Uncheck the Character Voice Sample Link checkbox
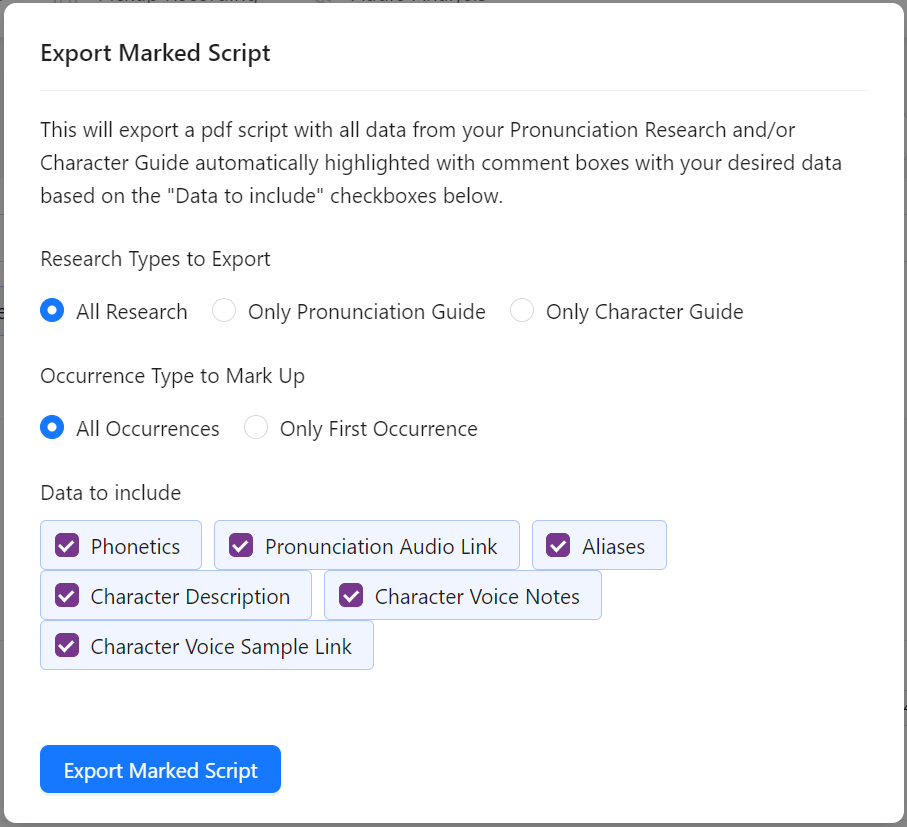The height and width of the screenshot is (827, 907). [66, 645]
